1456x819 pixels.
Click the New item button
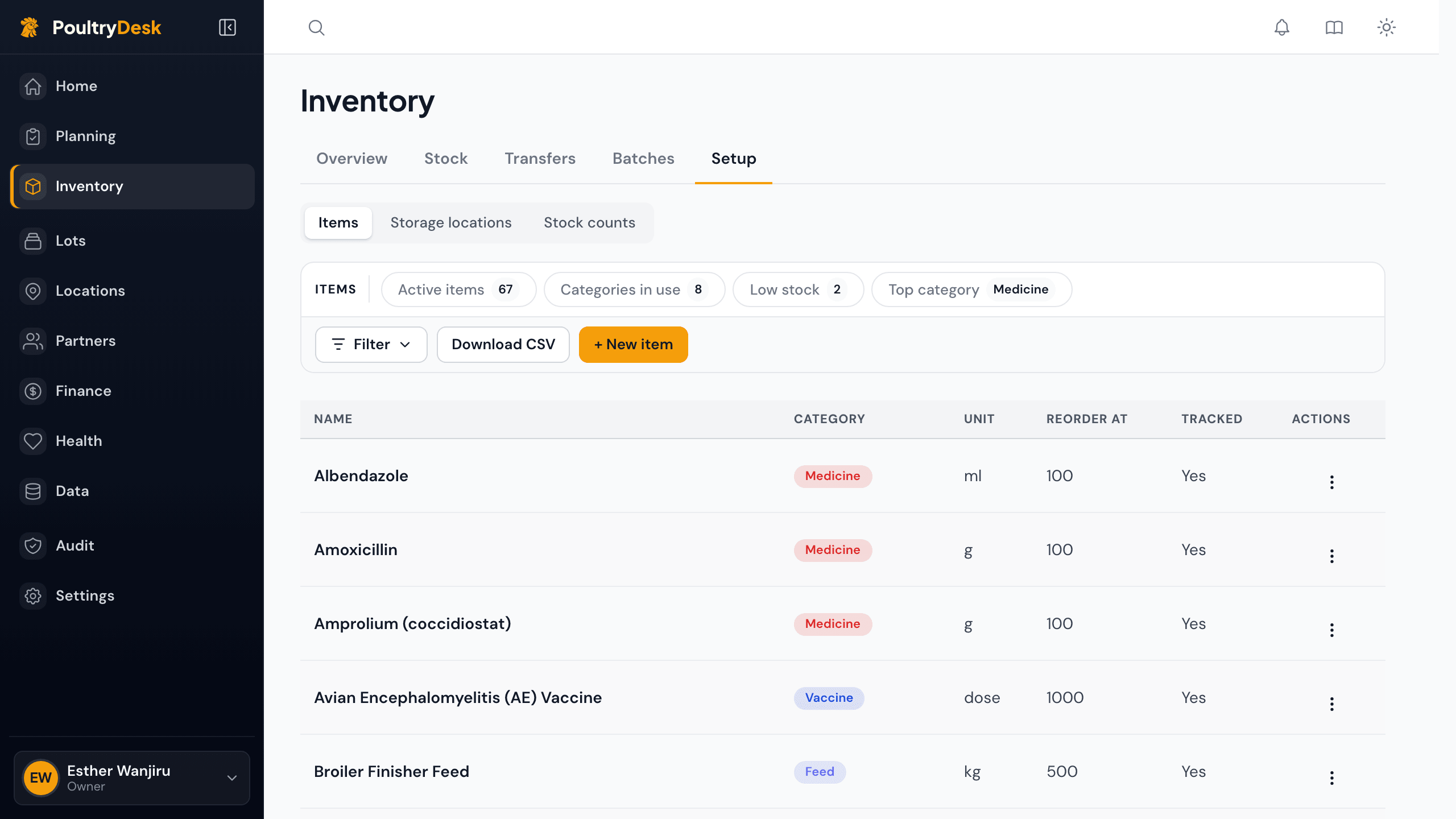(x=634, y=345)
